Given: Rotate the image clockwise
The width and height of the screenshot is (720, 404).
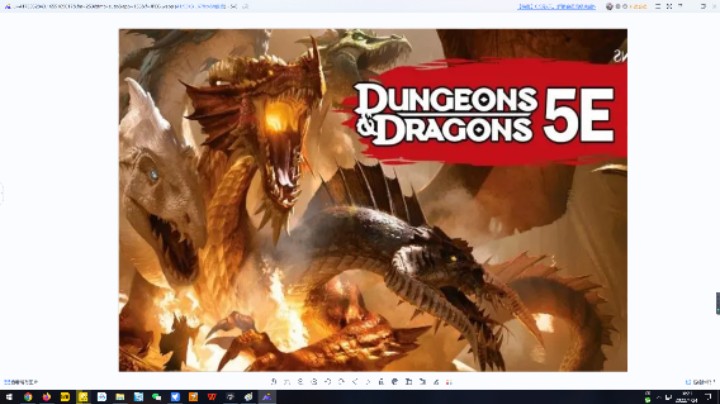Looking at the screenshot, I should click(x=341, y=382).
